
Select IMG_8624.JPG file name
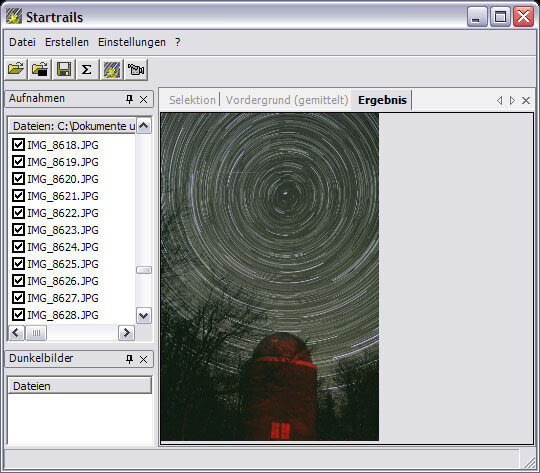(x=63, y=247)
